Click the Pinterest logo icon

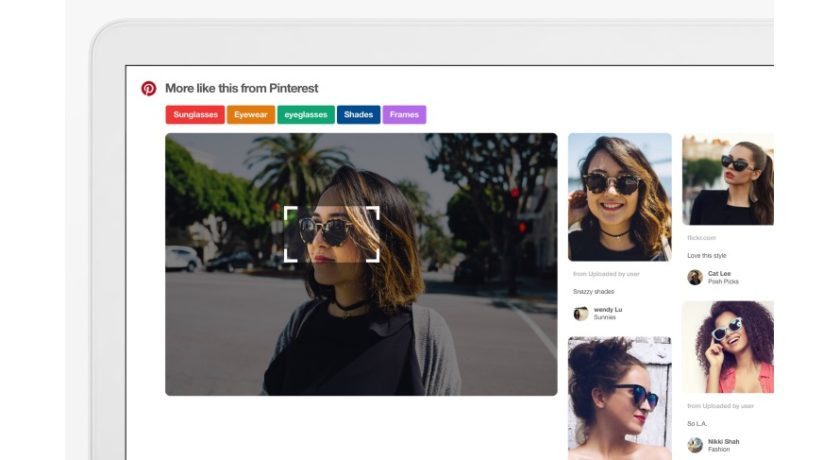[149, 88]
